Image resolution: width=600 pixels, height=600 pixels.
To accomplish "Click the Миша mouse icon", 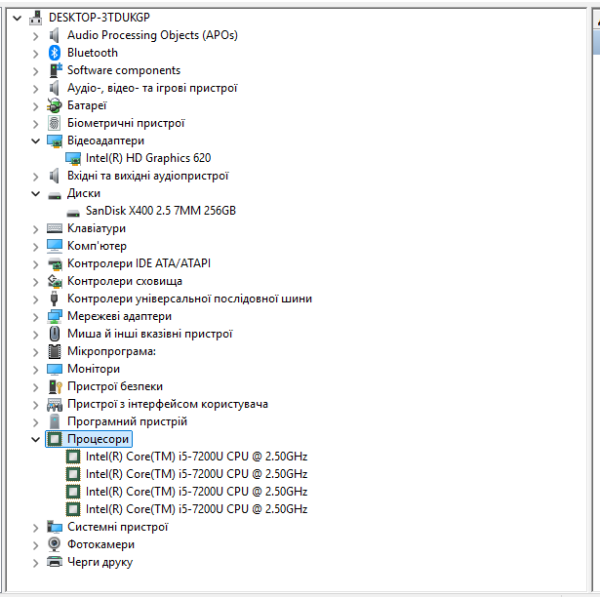I will pos(54,334).
